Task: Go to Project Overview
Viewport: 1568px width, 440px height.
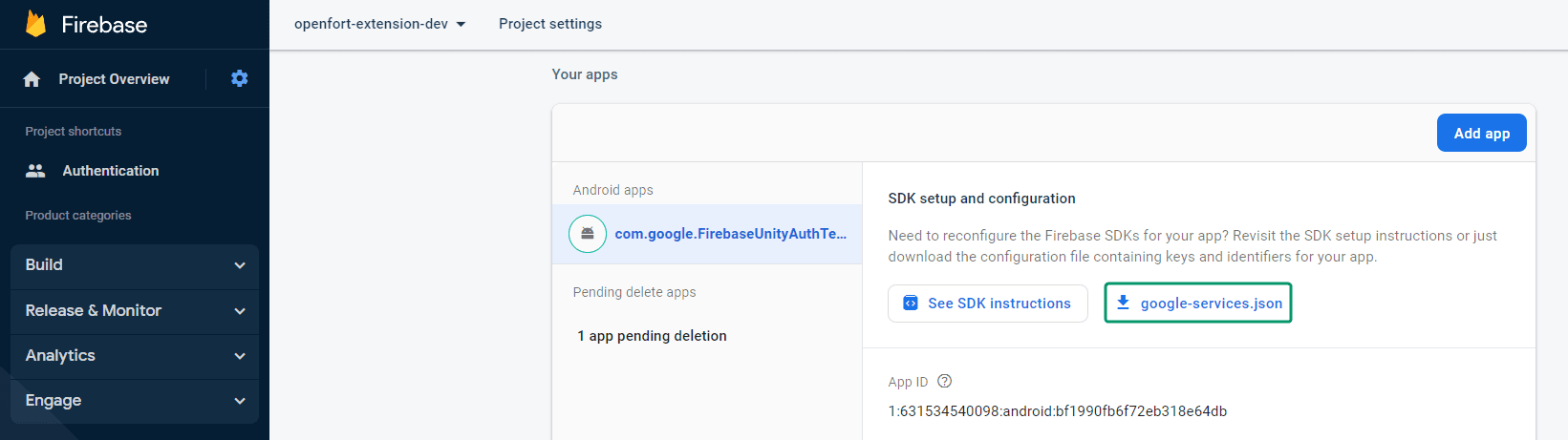Action: pos(114,79)
